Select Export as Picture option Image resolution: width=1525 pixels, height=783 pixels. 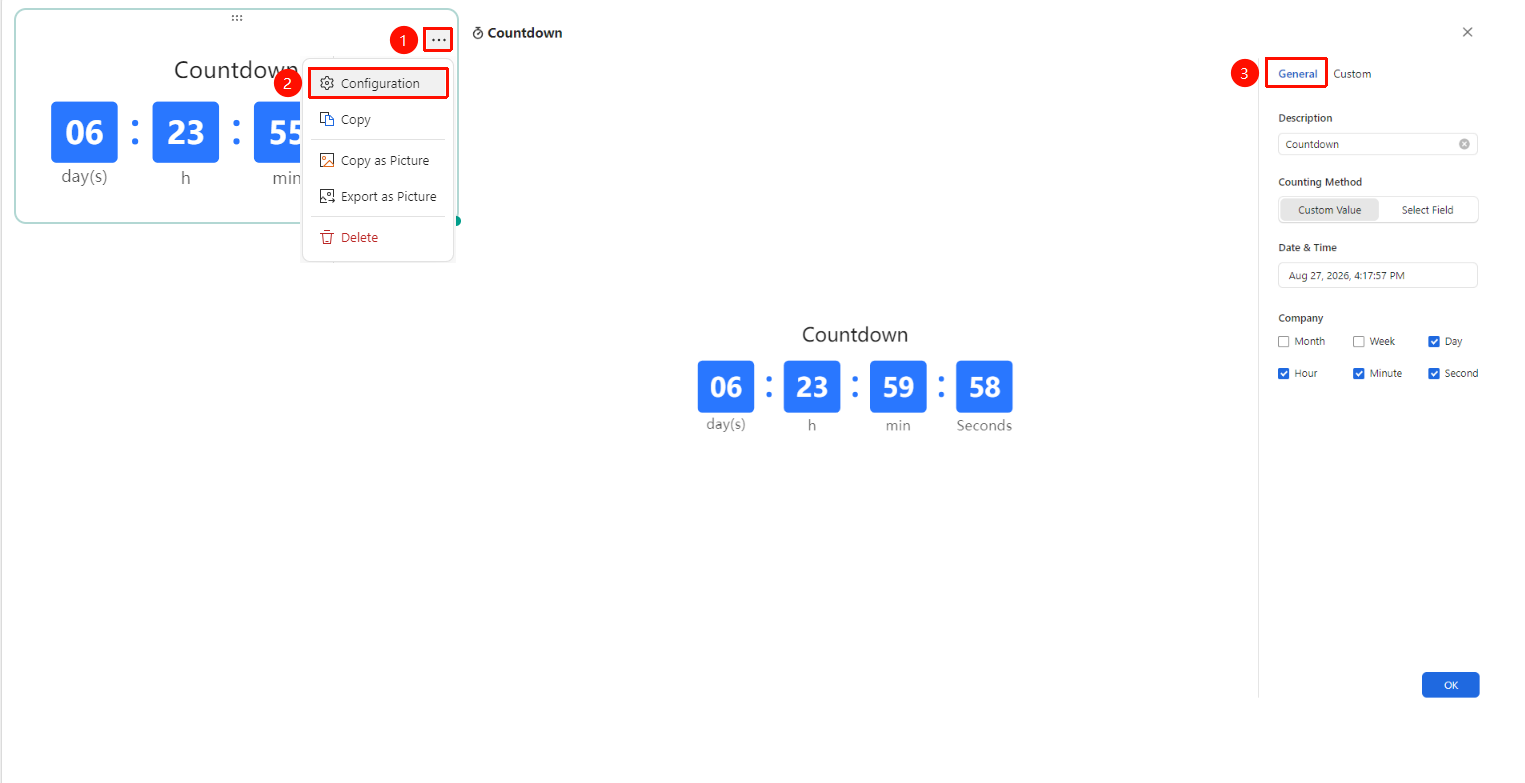click(378, 196)
